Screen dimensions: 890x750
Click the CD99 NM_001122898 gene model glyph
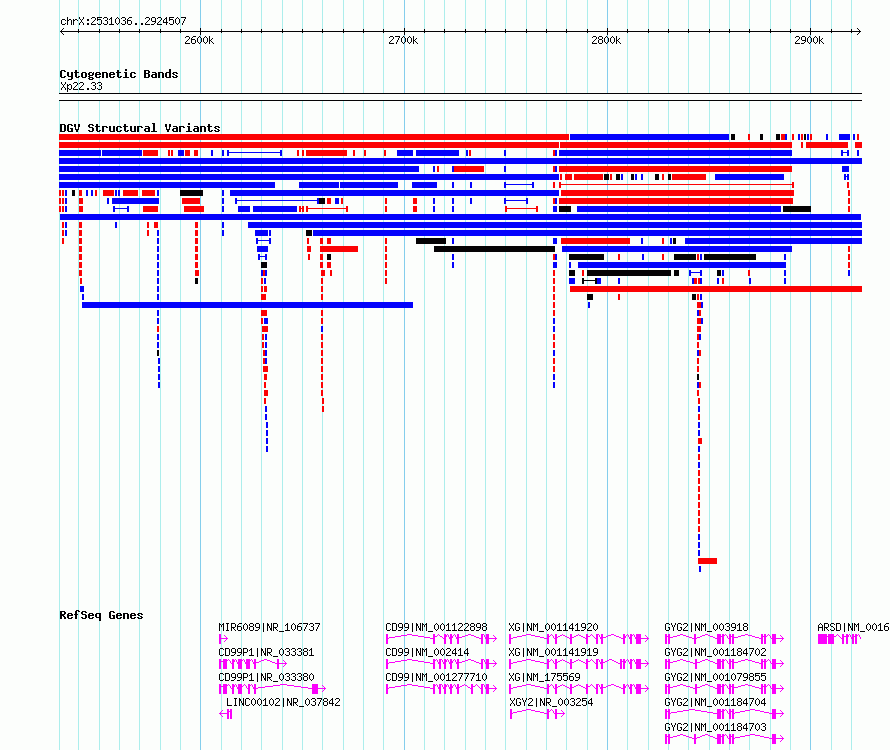click(441, 639)
